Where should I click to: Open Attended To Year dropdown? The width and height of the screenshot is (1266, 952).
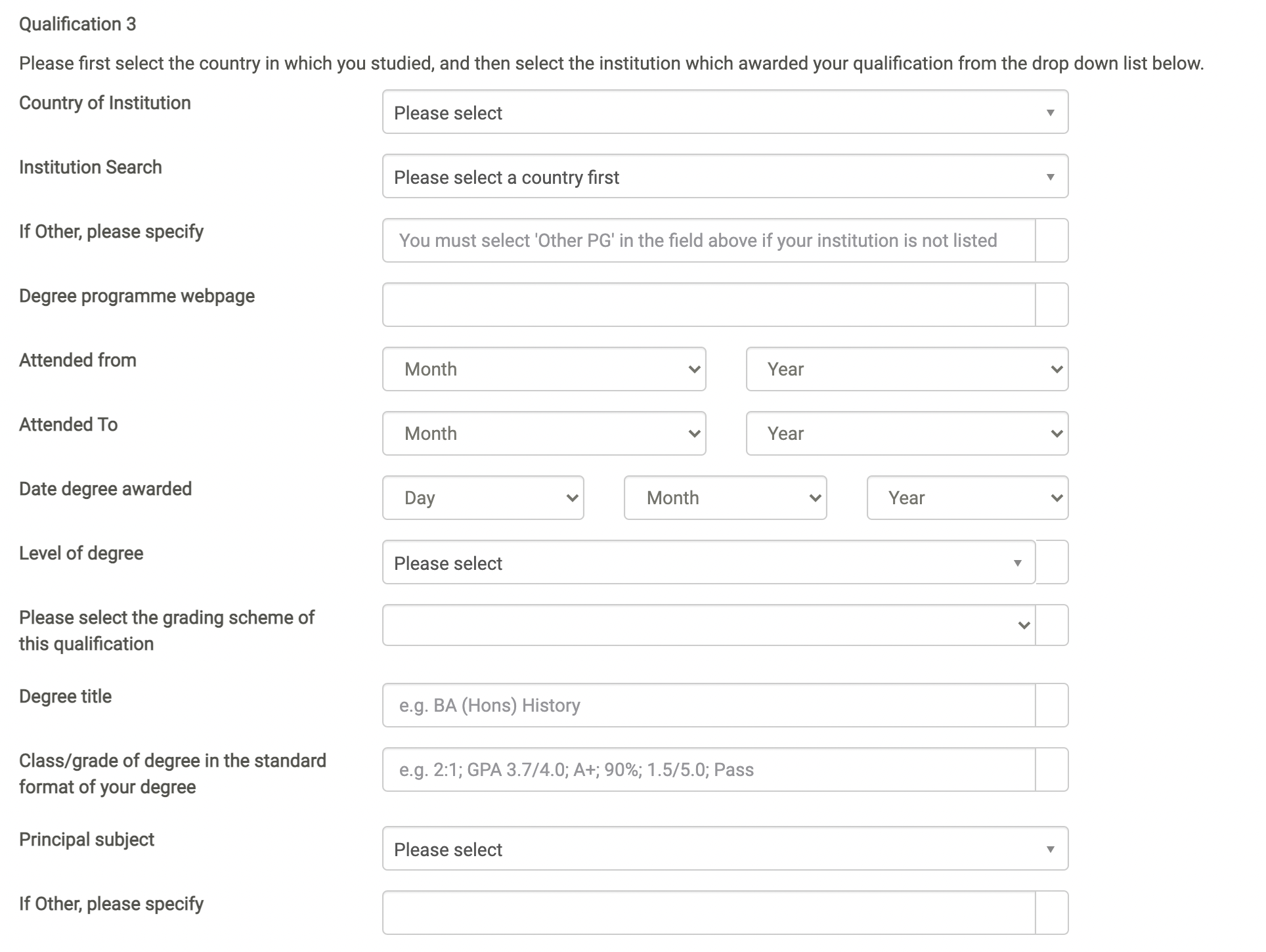click(x=907, y=434)
